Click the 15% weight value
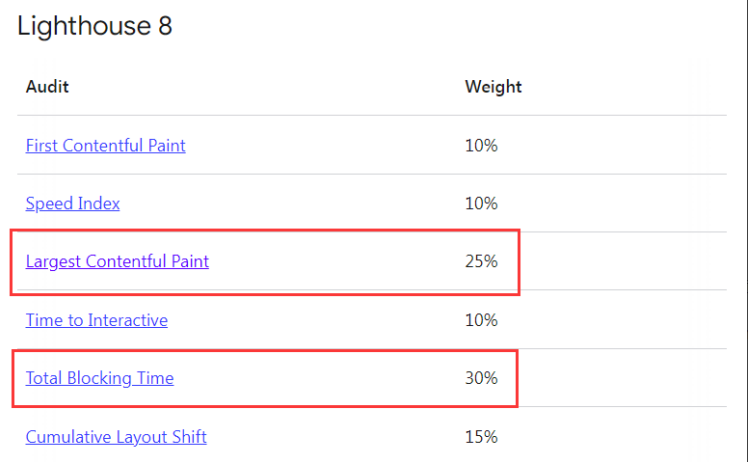The height and width of the screenshot is (462, 748). pyautogui.click(x=481, y=437)
